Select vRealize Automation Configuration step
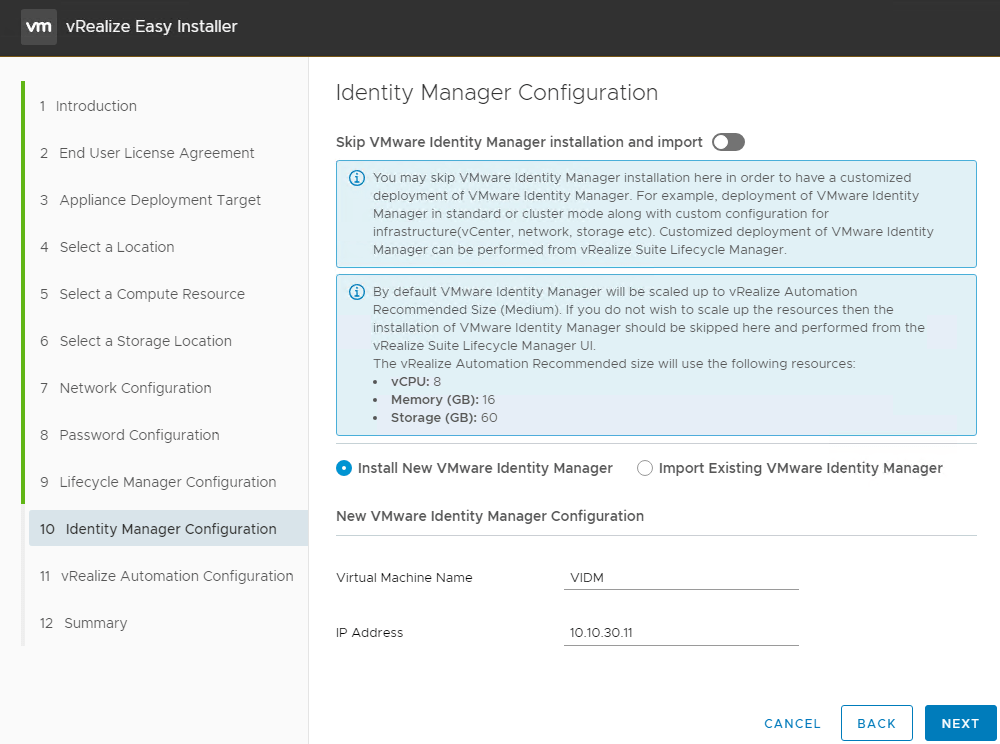Viewport: 1000px width, 744px height. tap(176, 576)
